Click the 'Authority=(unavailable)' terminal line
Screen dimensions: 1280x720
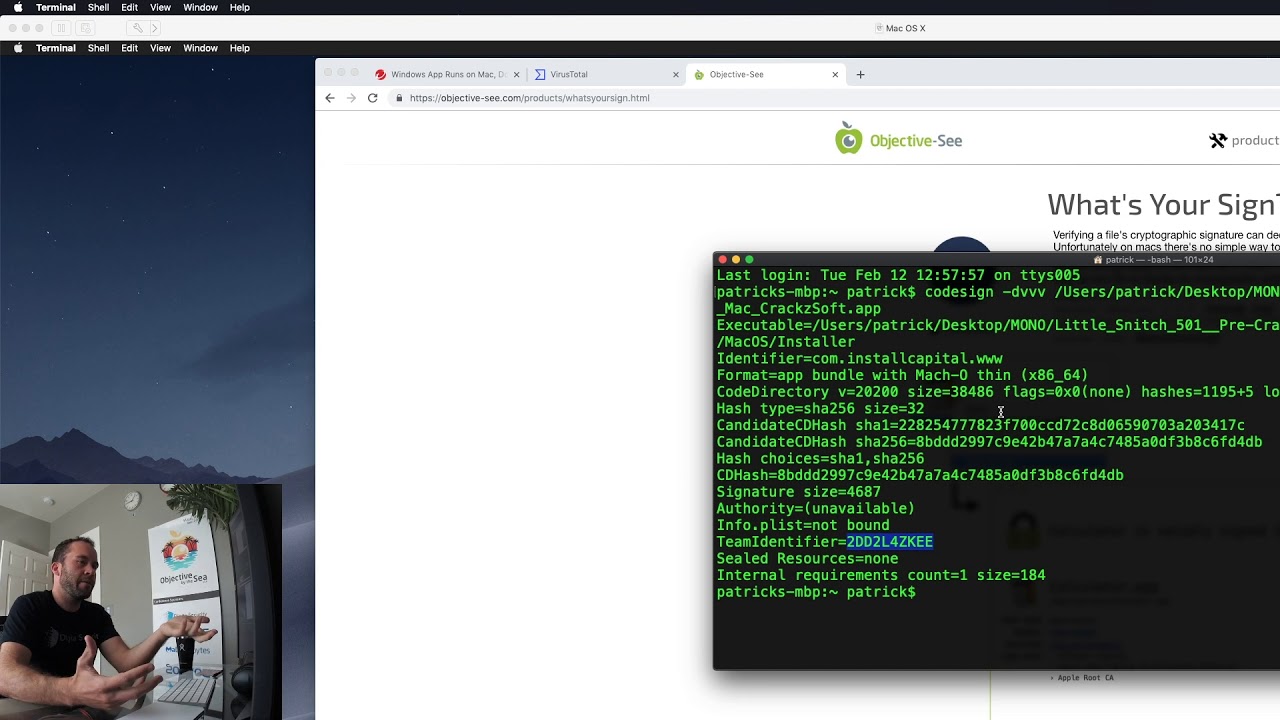pyautogui.click(x=815, y=508)
